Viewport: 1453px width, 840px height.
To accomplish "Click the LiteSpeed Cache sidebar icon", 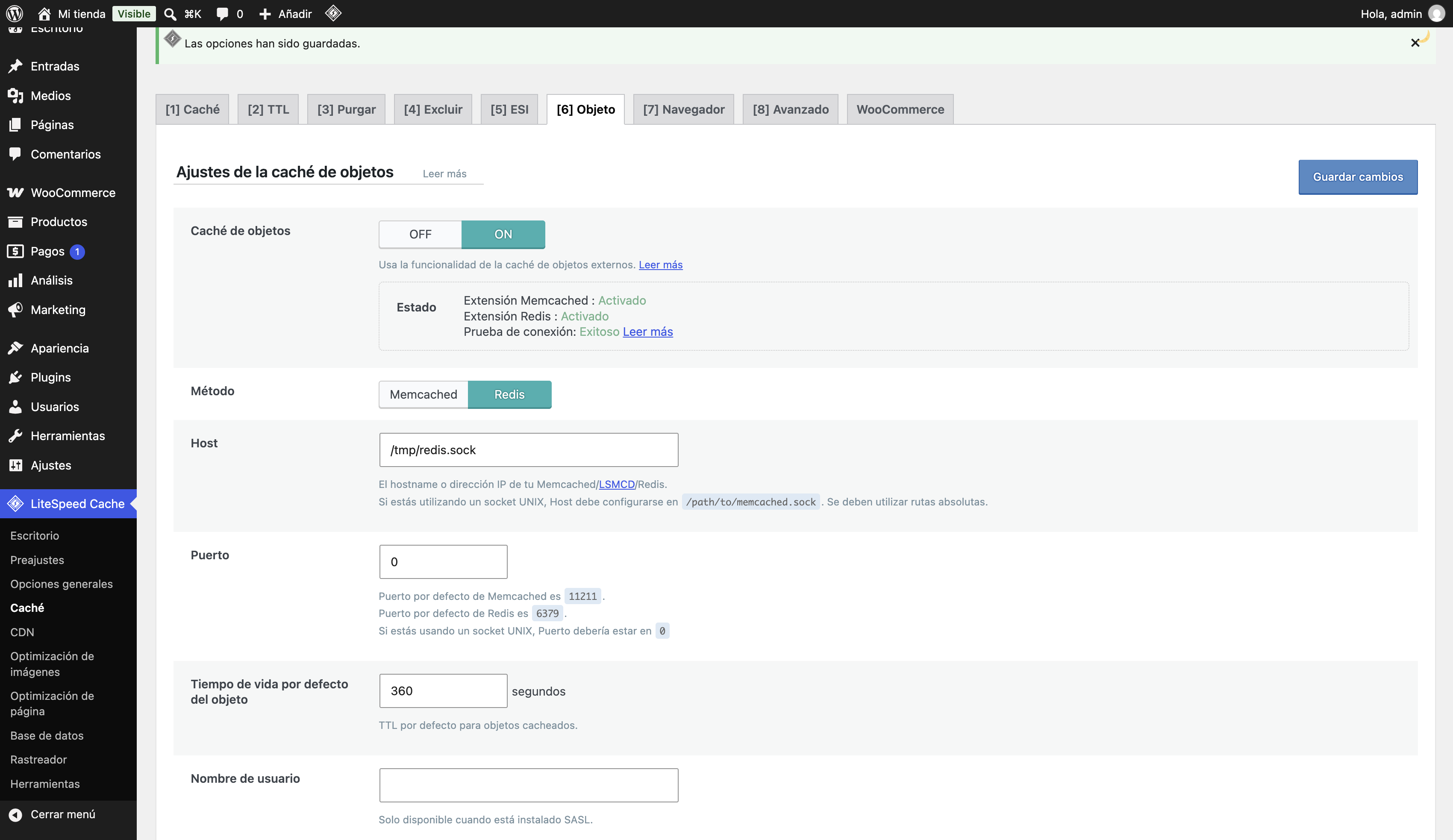I will pyautogui.click(x=15, y=503).
